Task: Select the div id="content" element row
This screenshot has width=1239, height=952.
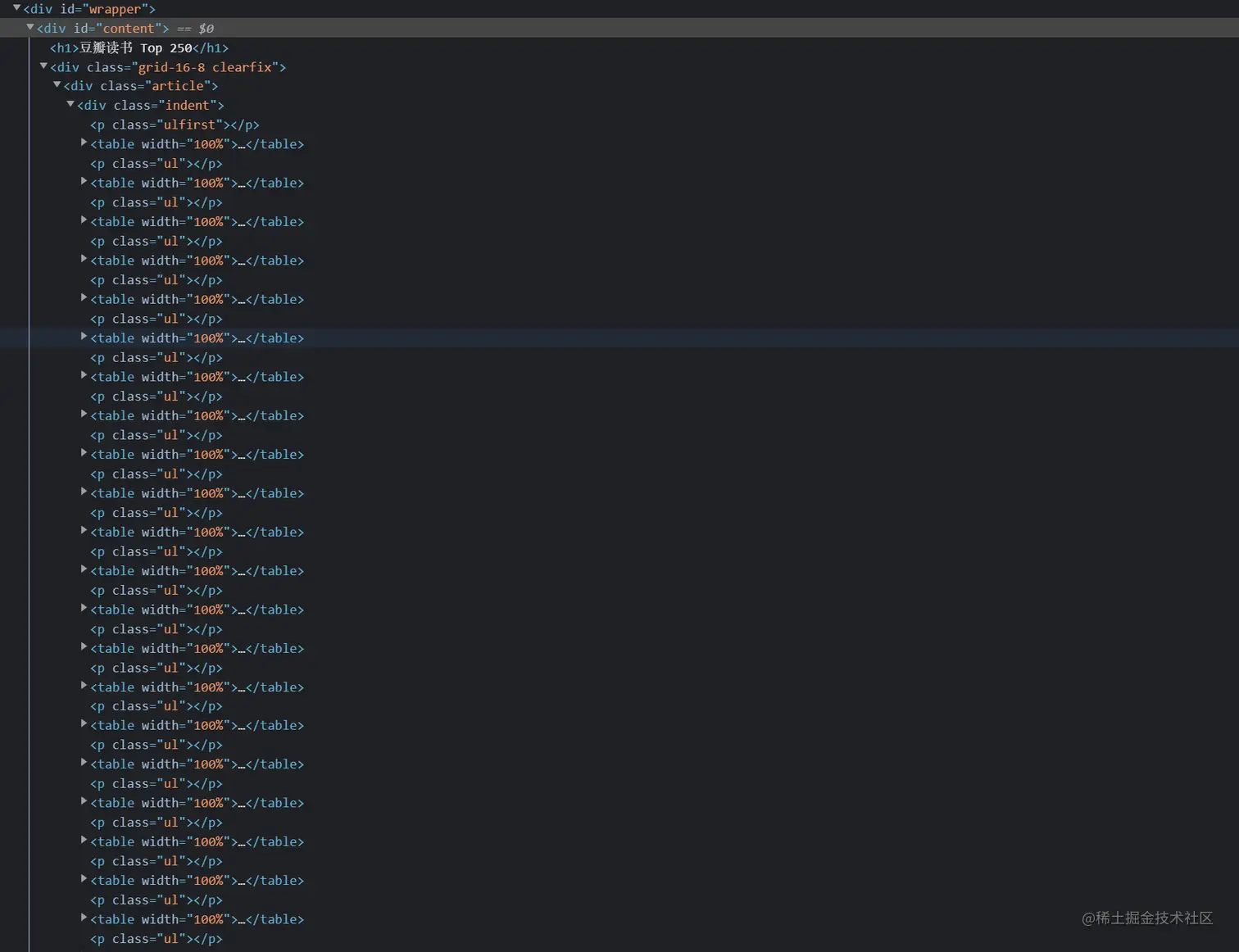Action: pyautogui.click(x=619, y=28)
